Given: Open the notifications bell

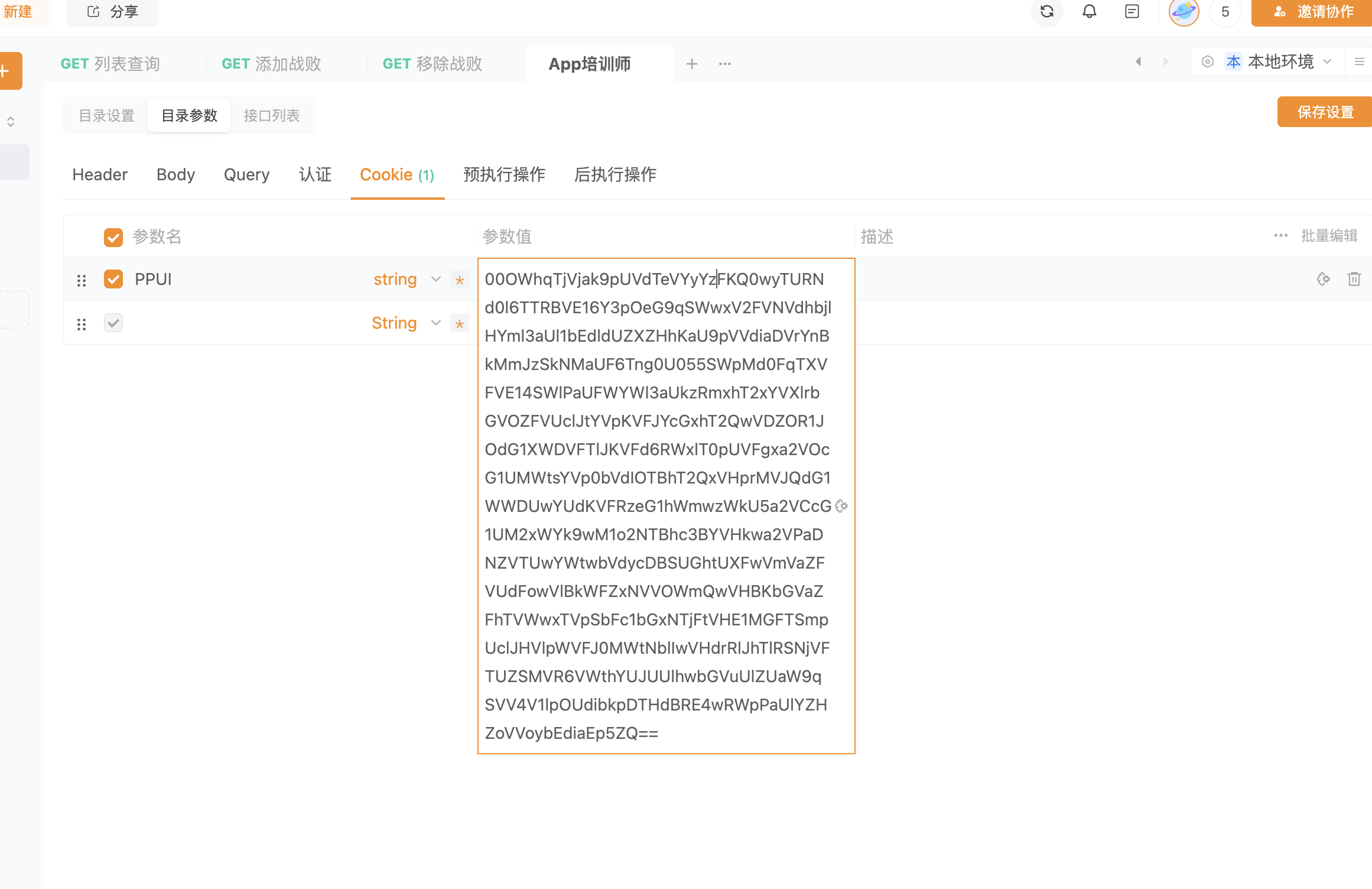Looking at the screenshot, I should coord(1089,12).
